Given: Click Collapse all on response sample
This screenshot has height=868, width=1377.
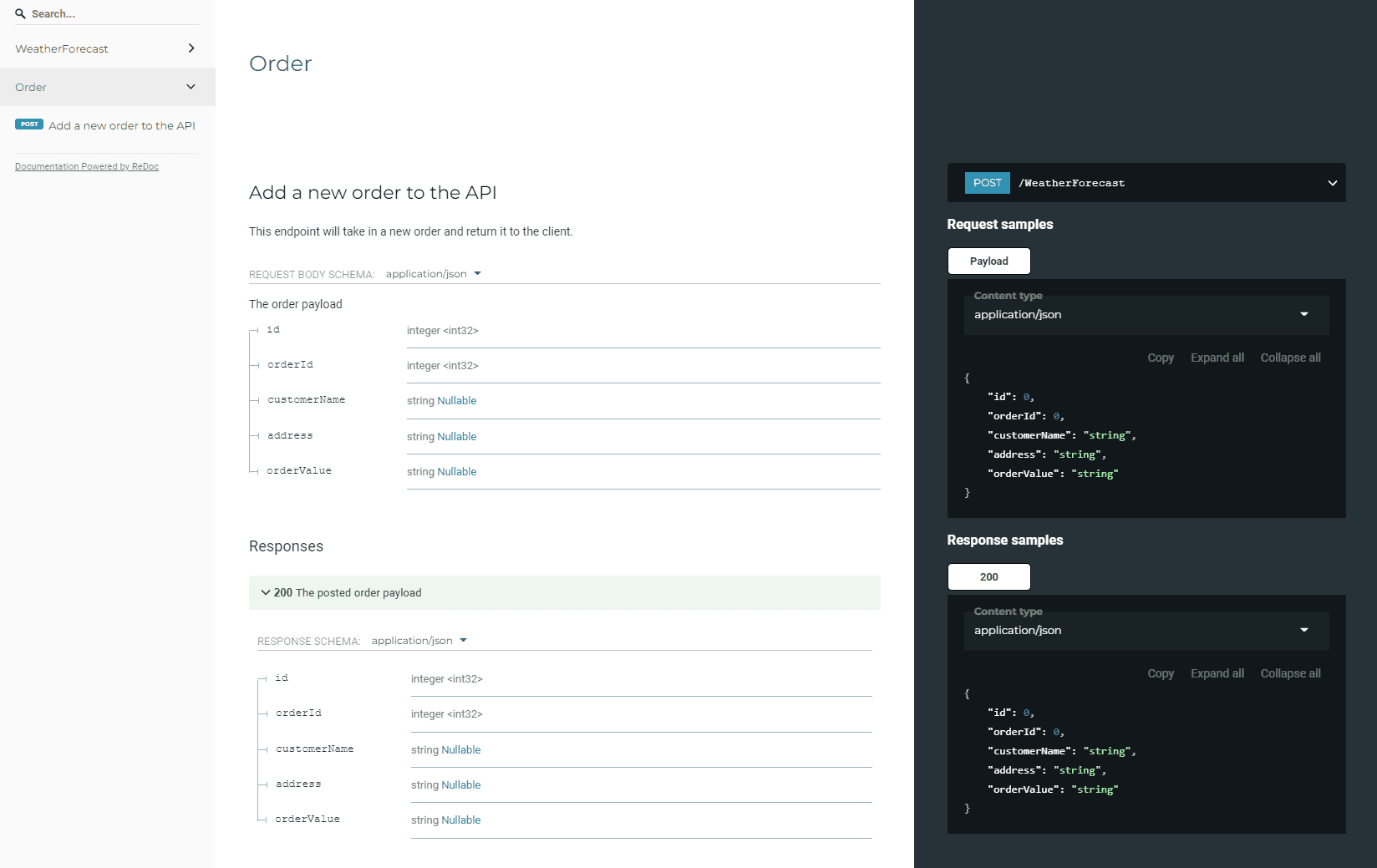Looking at the screenshot, I should pyautogui.click(x=1290, y=673).
